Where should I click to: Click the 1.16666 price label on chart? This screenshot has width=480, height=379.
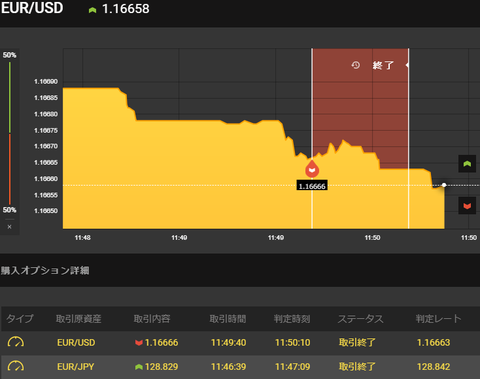(x=312, y=186)
